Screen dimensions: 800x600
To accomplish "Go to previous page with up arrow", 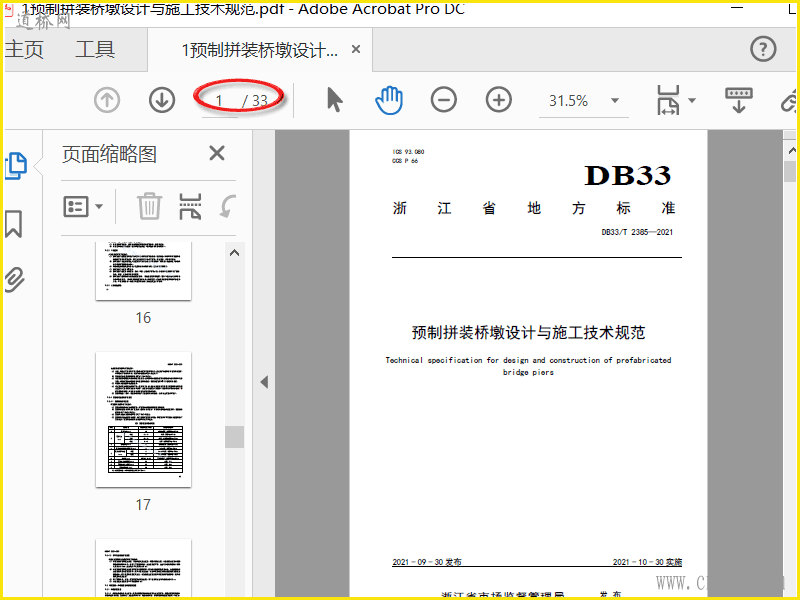I will coord(107,100).
